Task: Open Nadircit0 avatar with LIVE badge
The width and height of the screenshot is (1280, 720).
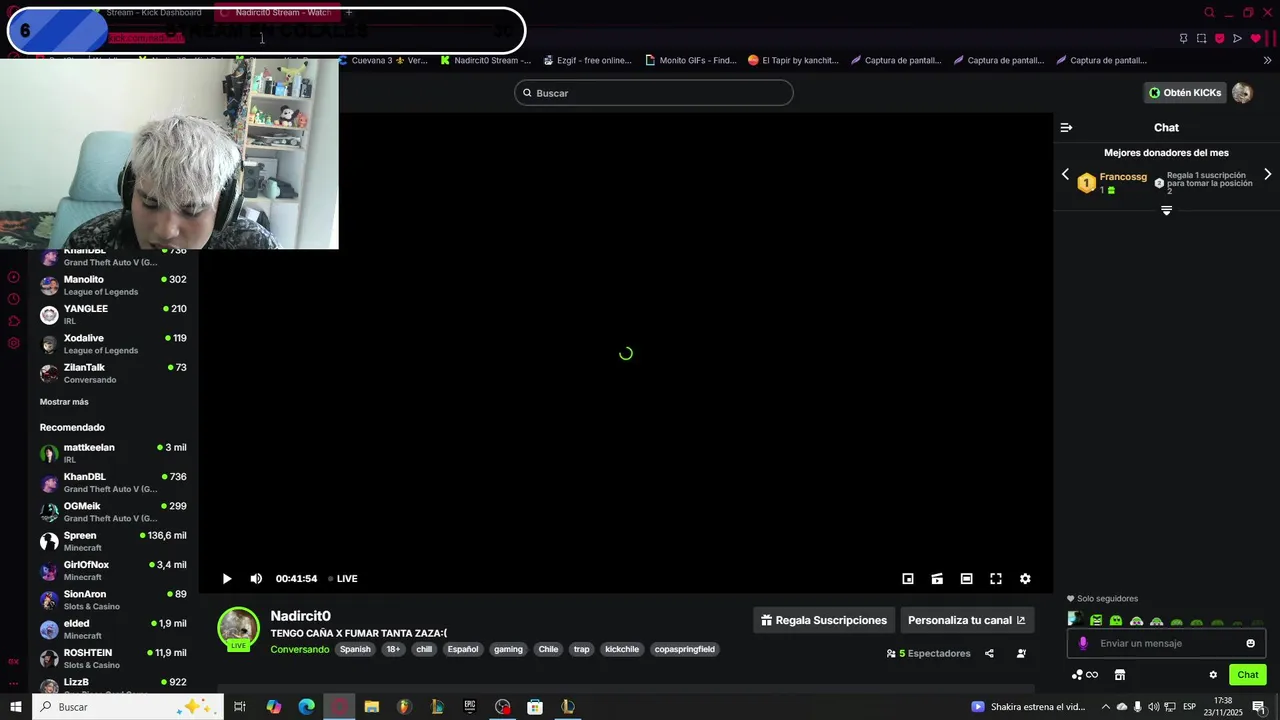Action: (x=239, y=629)
